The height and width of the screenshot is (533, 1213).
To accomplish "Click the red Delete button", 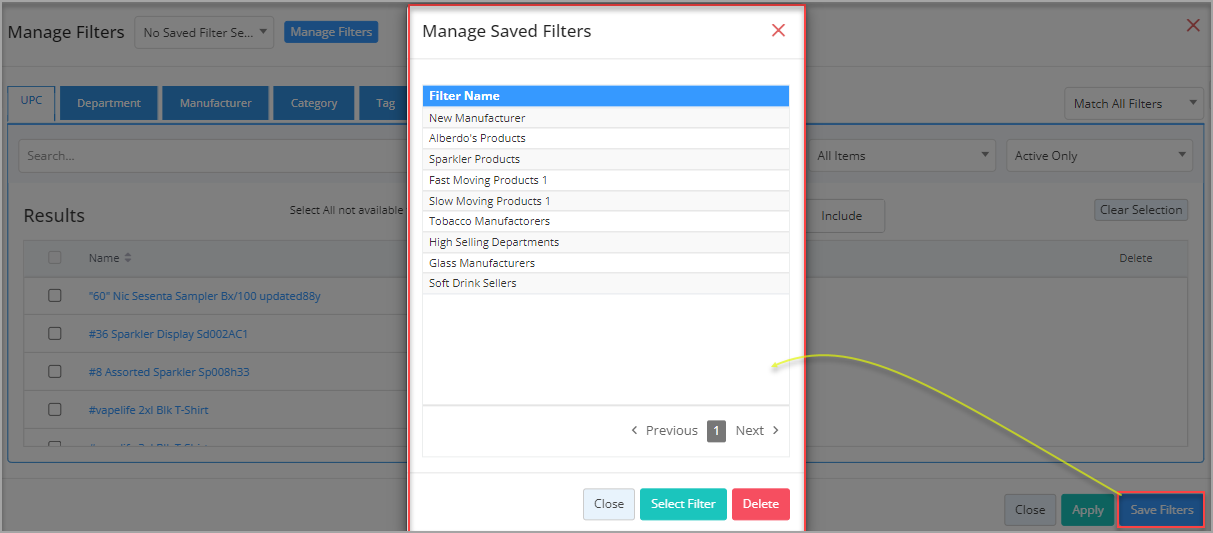I will click(761, 504).
